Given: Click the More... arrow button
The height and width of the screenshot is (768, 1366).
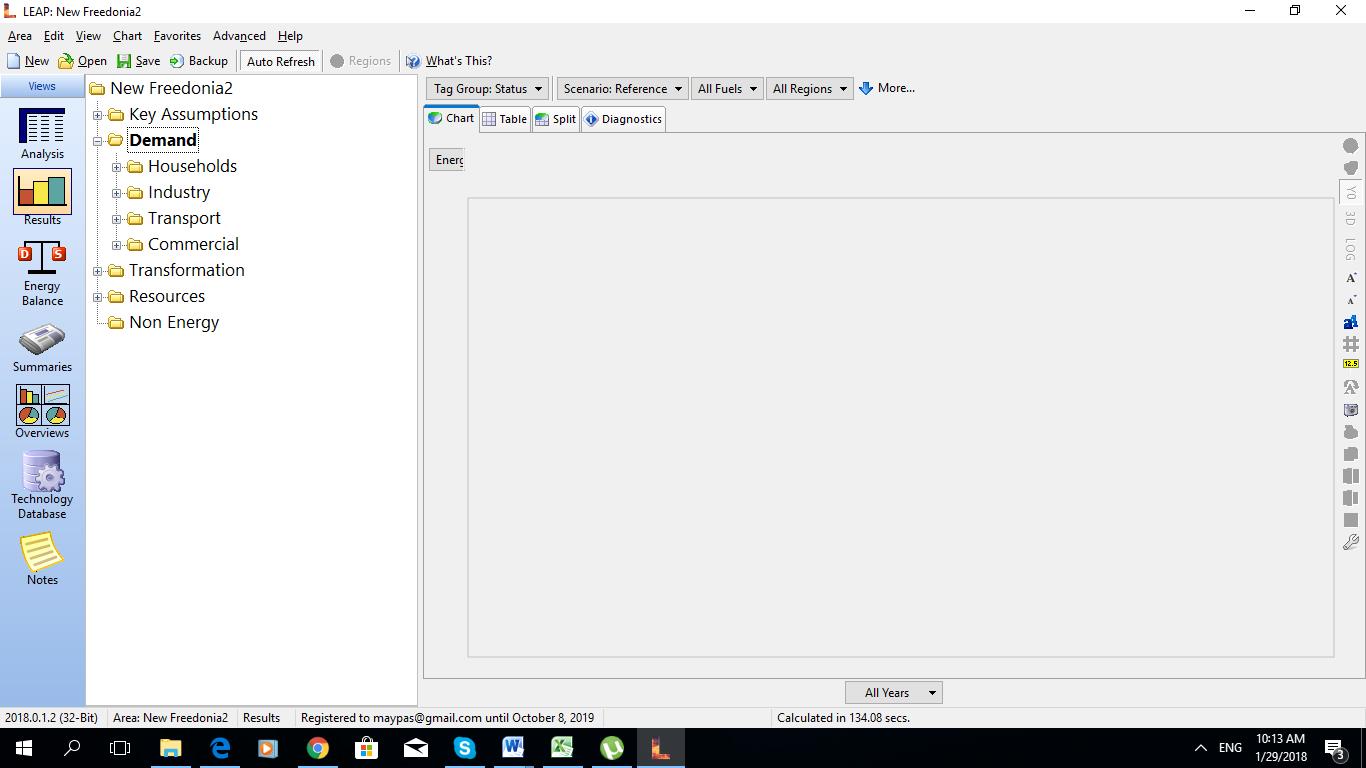Looking at the screenshot, I should pos(887,88).
